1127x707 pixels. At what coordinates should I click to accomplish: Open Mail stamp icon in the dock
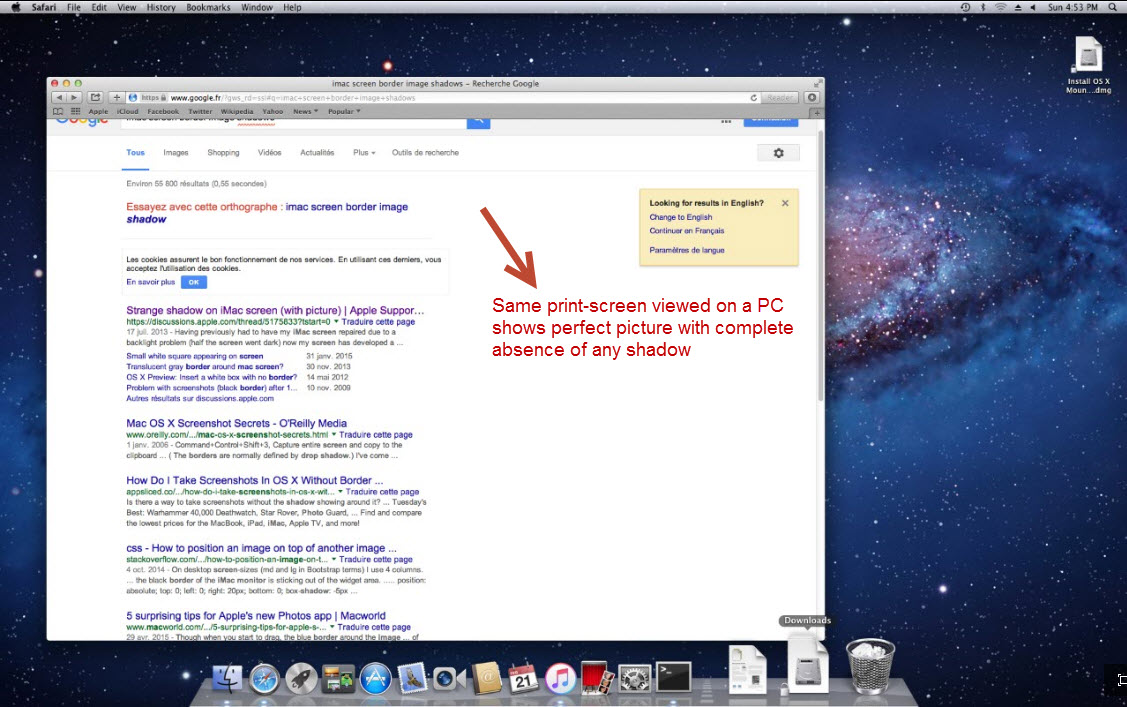(413, 679)
